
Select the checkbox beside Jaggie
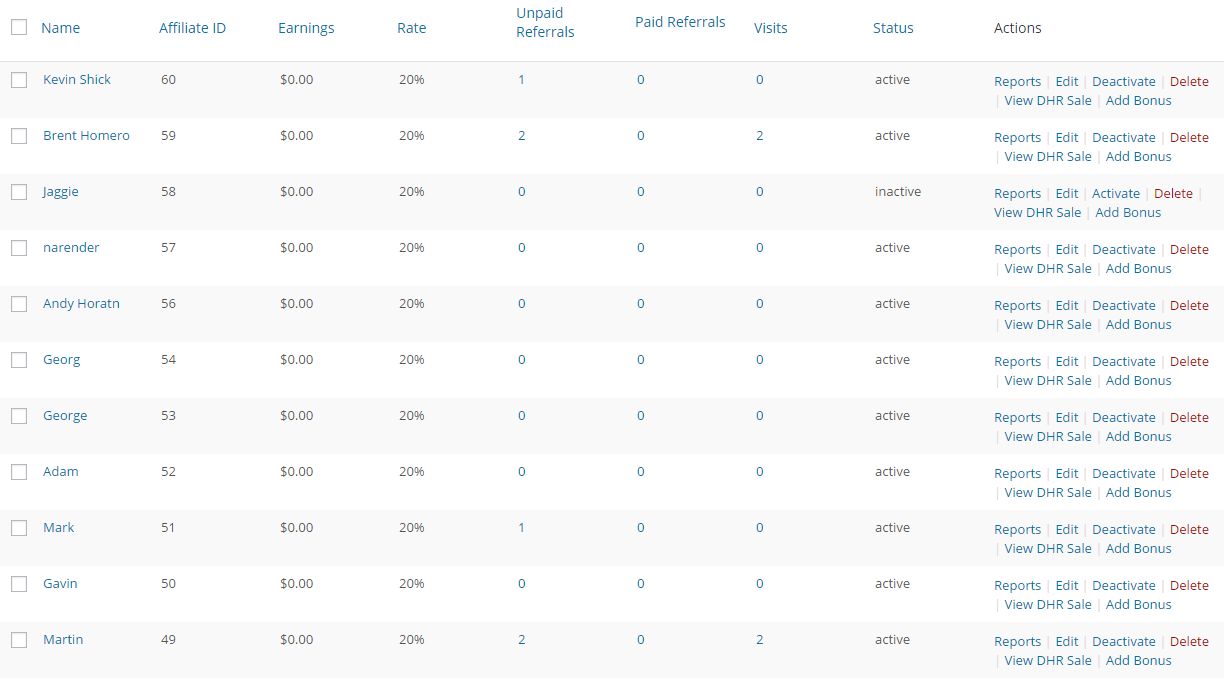click(19, 192)
